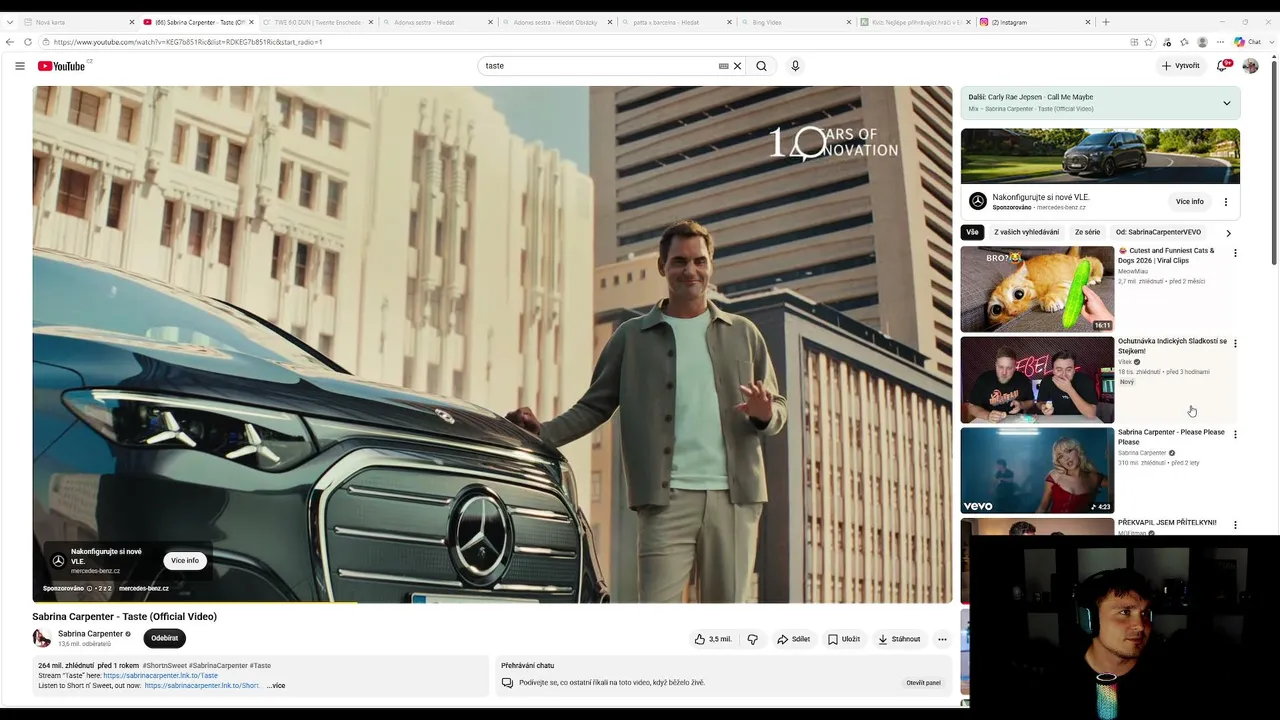Download the video with Stáhnout
Image resolution: width=1280 pixels, height=720 pixels.
[x=899, y=639]
